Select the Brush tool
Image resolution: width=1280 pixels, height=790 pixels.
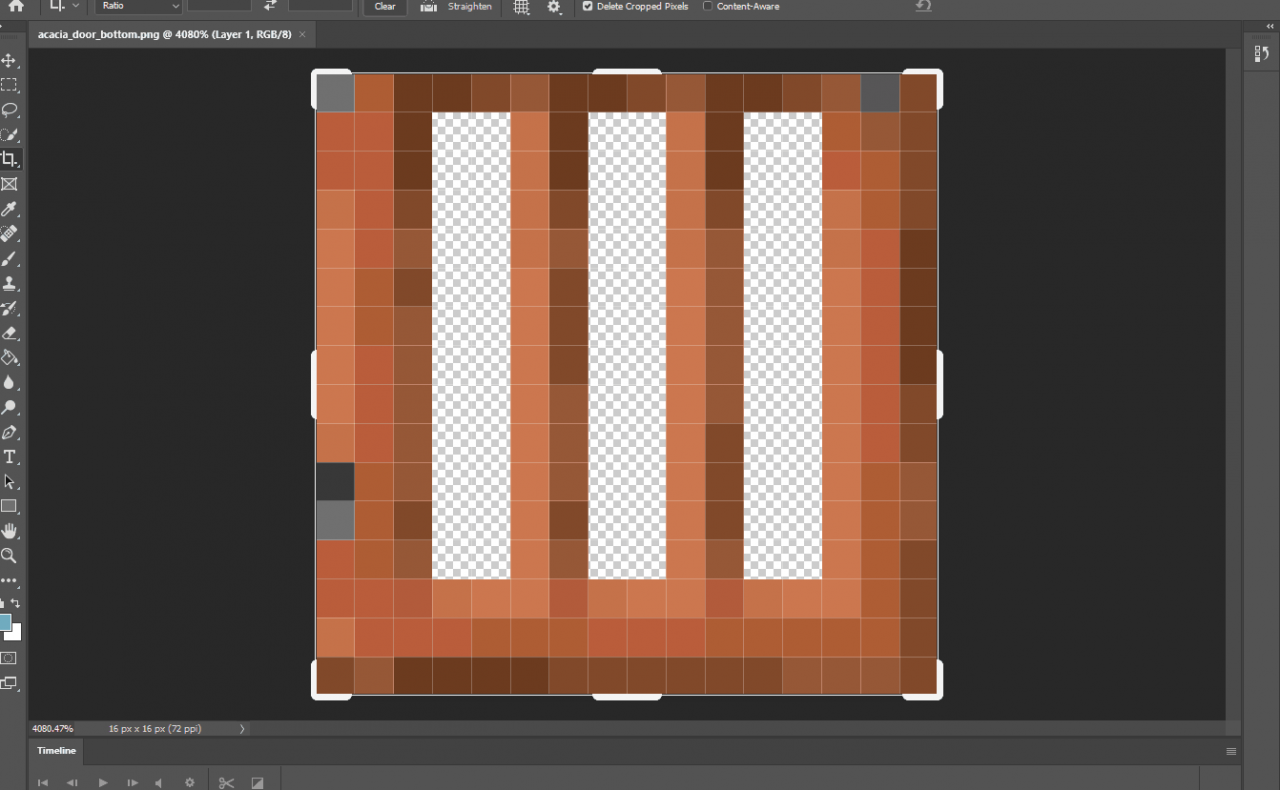tap(9, 259)
